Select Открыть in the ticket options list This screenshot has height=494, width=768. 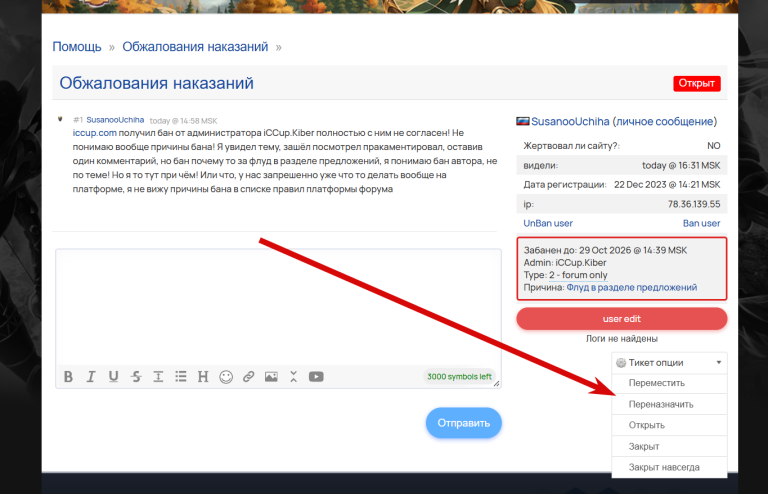669,425
